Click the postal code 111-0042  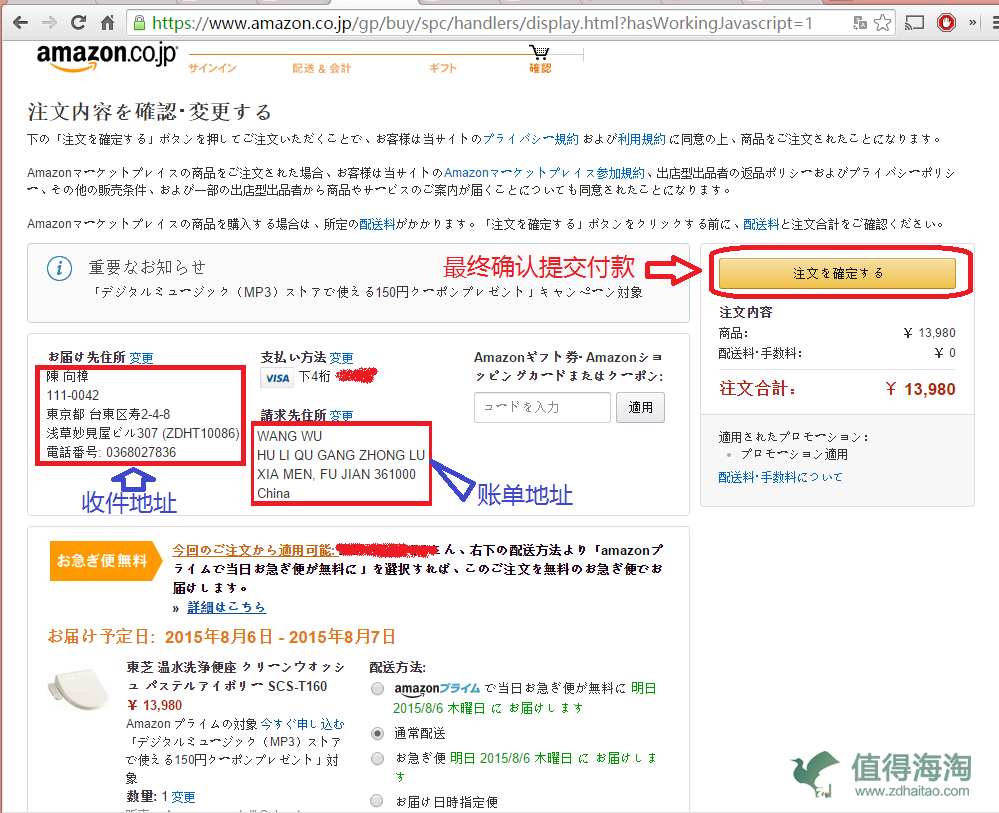point(73,396)
